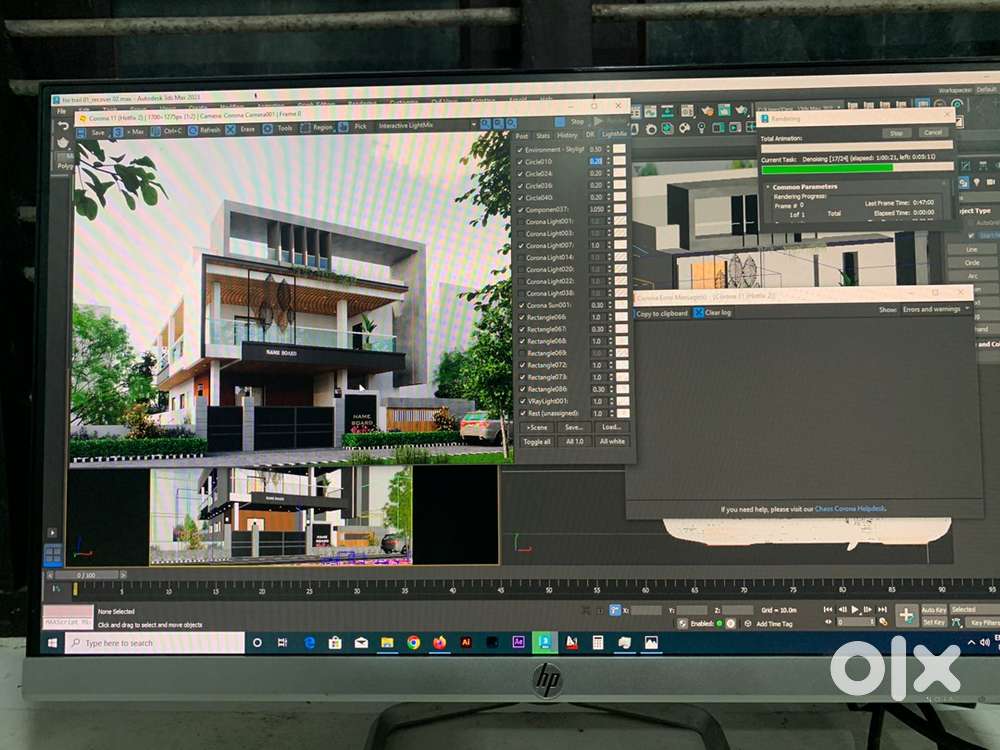Screen dimensions: 1000x750
Task: Toggle the VRayLight001 checkbox
Action: [519, 401]
